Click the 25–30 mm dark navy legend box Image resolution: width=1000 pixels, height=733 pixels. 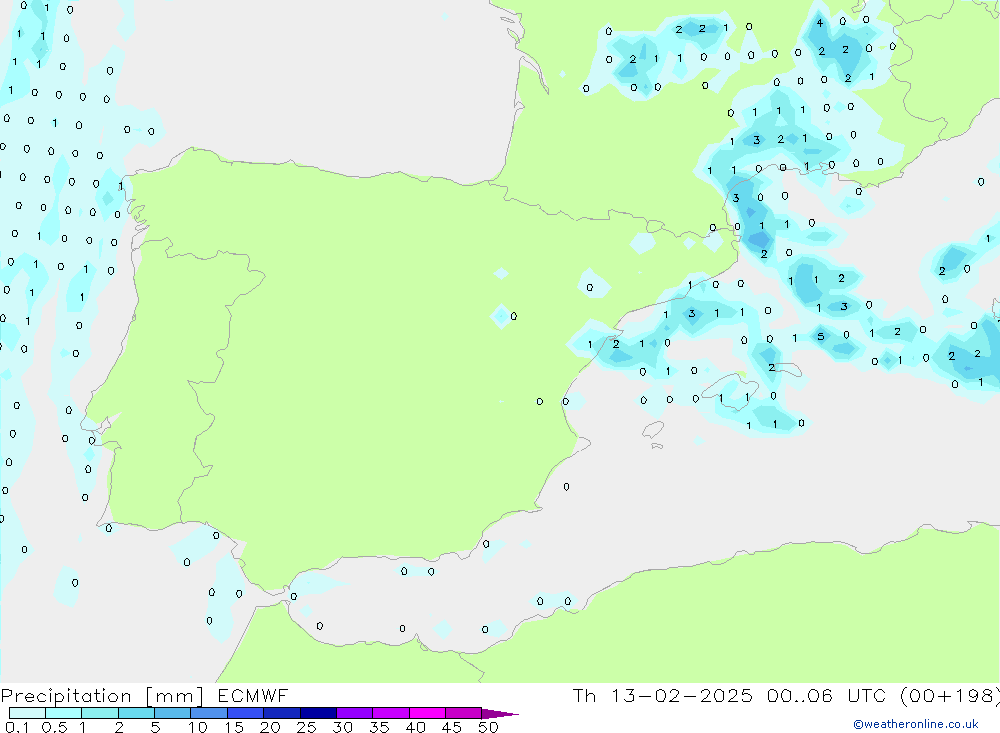(318, 713)
